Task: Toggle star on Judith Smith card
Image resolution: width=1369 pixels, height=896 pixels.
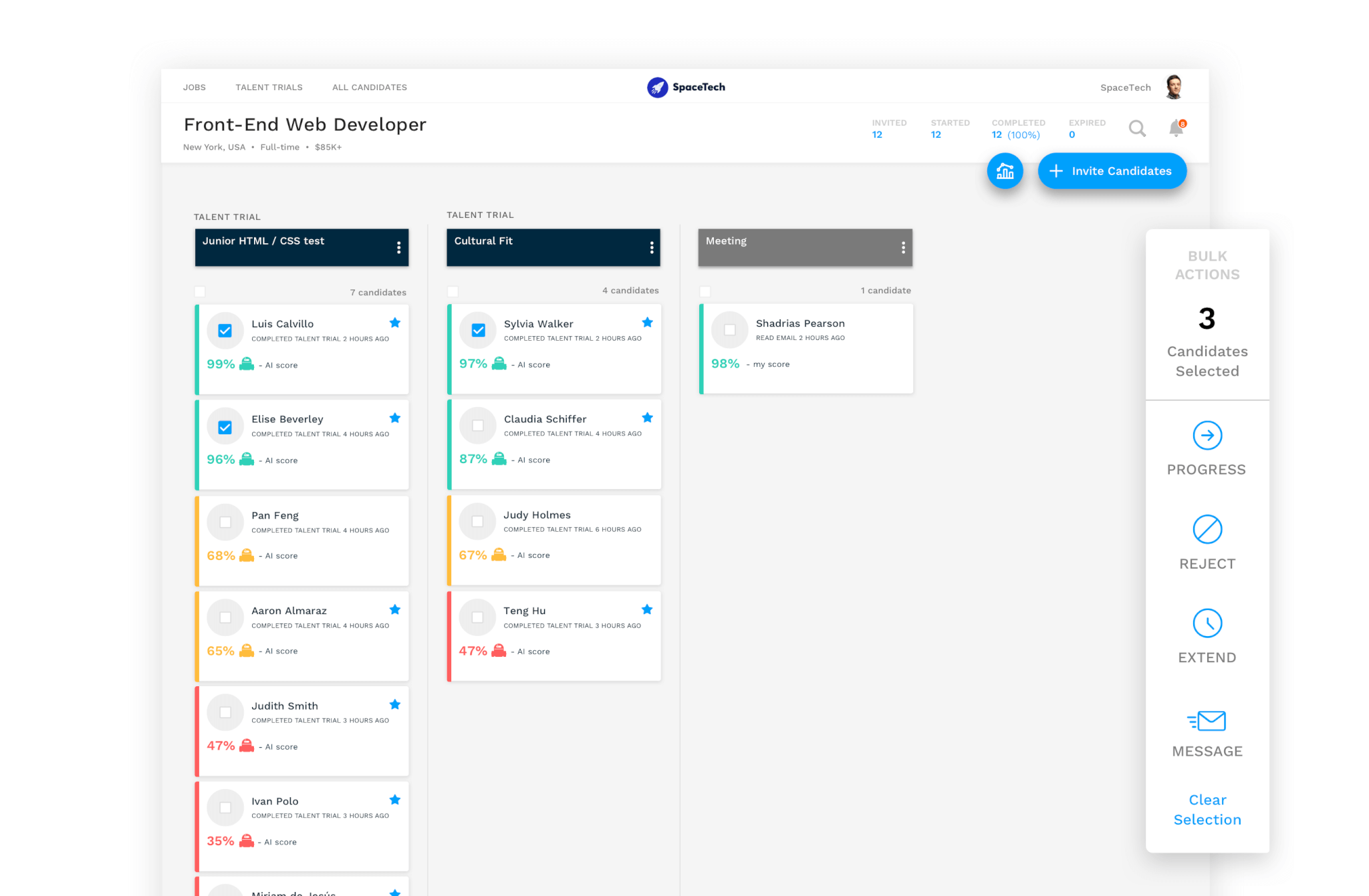Action: click(x=395, y=704)
